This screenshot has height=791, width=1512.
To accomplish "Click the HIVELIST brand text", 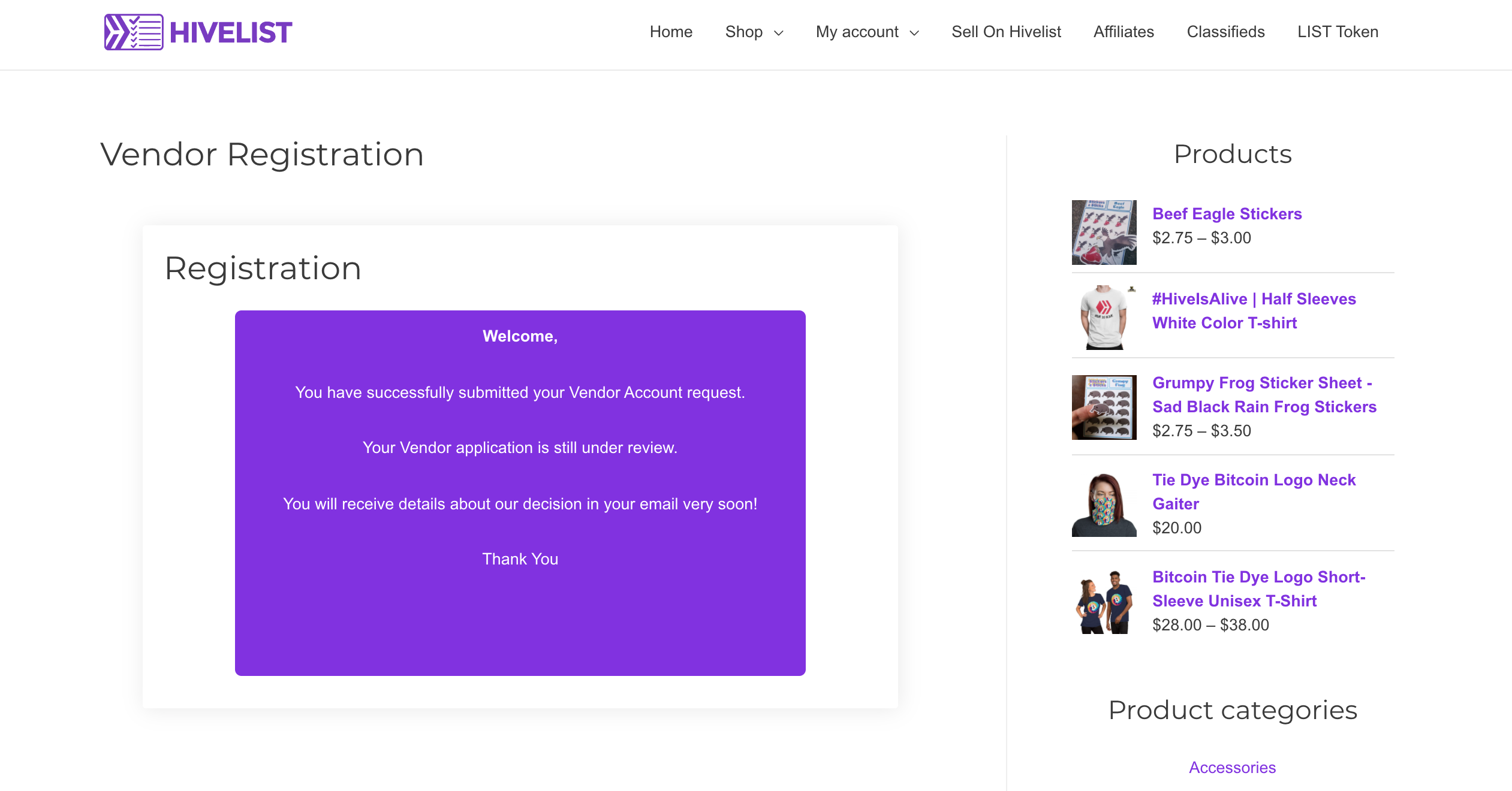I will (x=231, y=32).
